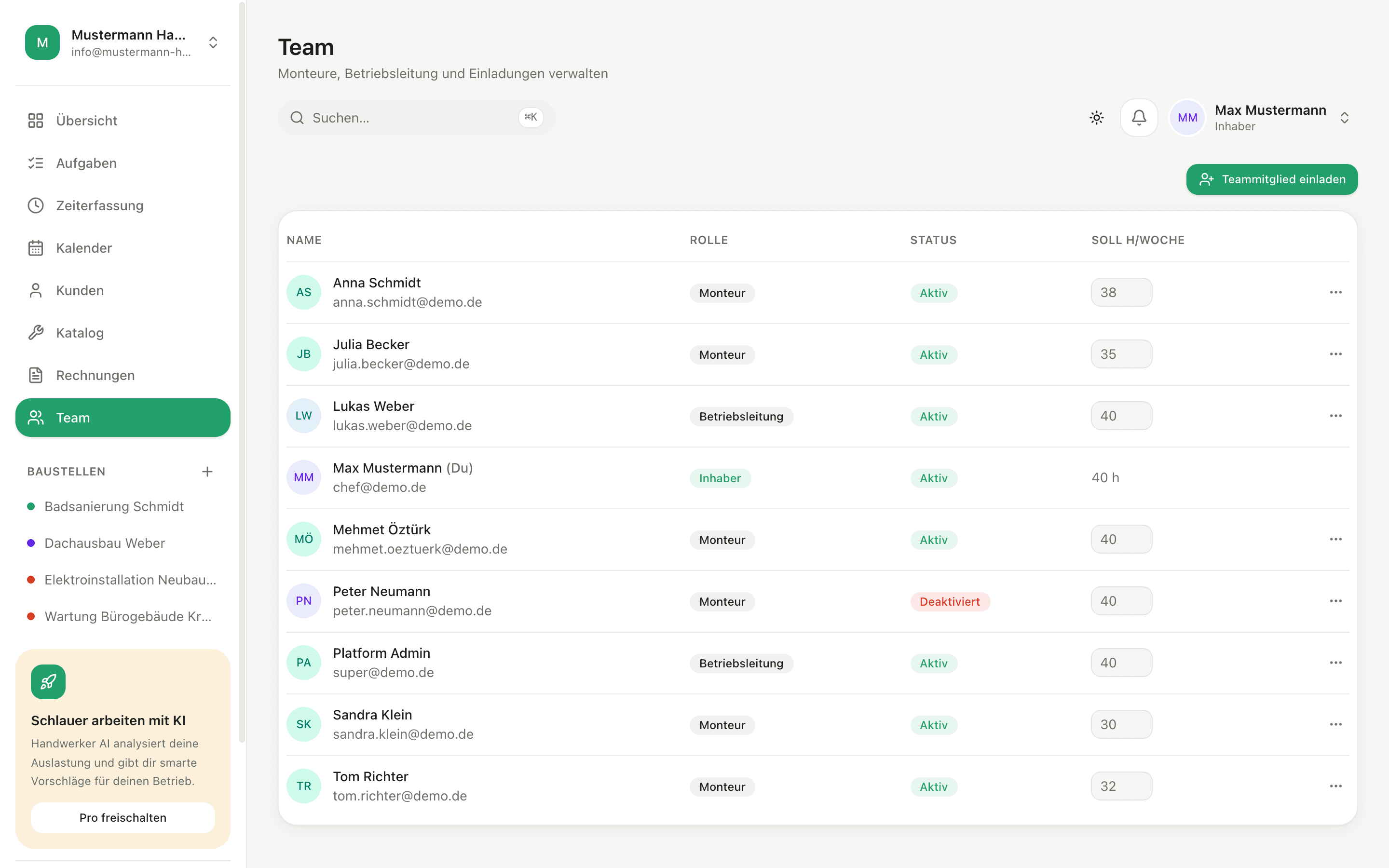This screenshot has width=1389, height=868.
Task: Go to Übersicht in sidebar
Action: [x=123, y=121]
